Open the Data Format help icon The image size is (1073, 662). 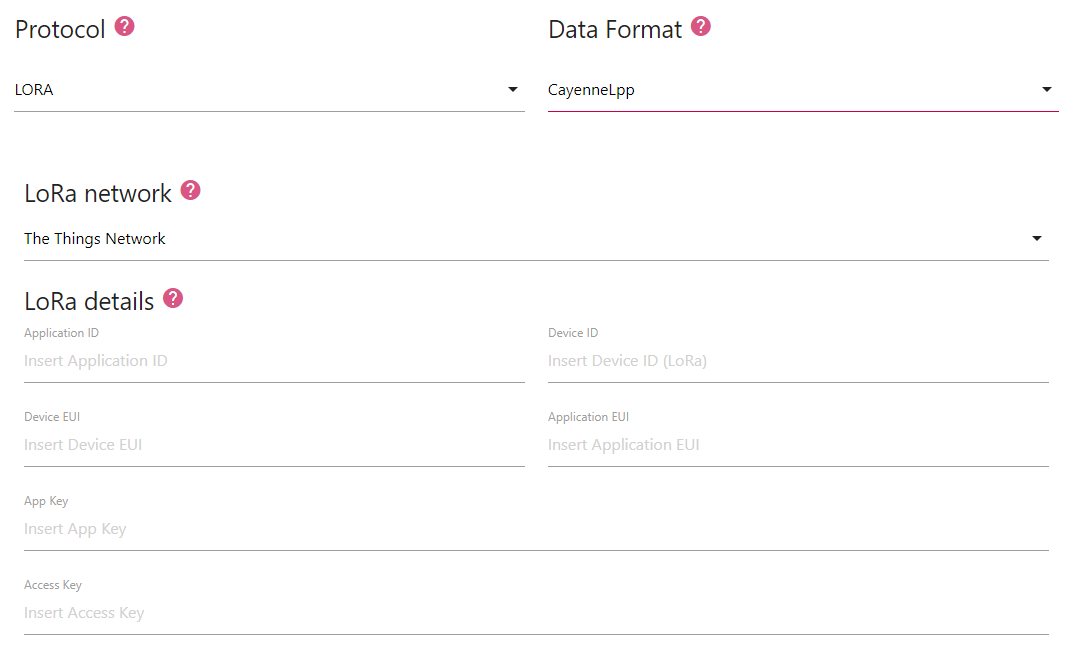coord(701,27)
